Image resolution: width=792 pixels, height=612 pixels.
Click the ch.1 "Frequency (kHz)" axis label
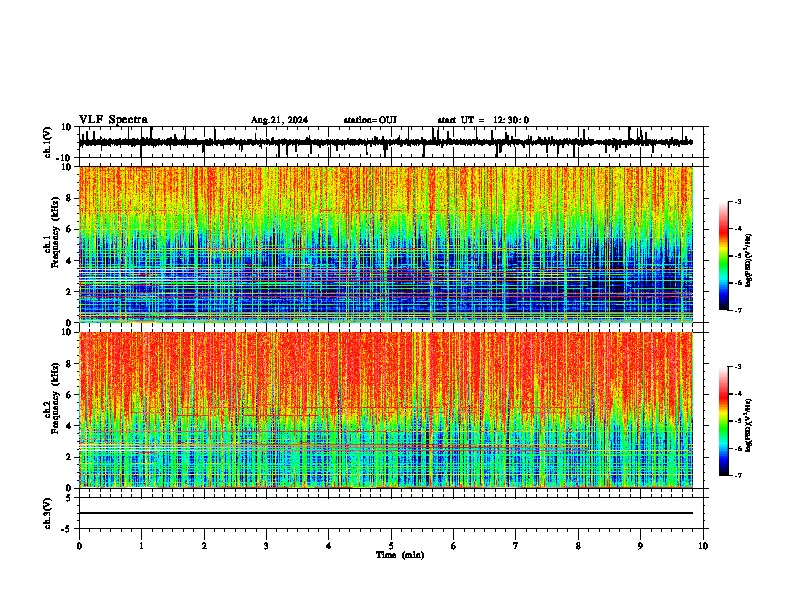pyautogui.click(x=55, y=233)
